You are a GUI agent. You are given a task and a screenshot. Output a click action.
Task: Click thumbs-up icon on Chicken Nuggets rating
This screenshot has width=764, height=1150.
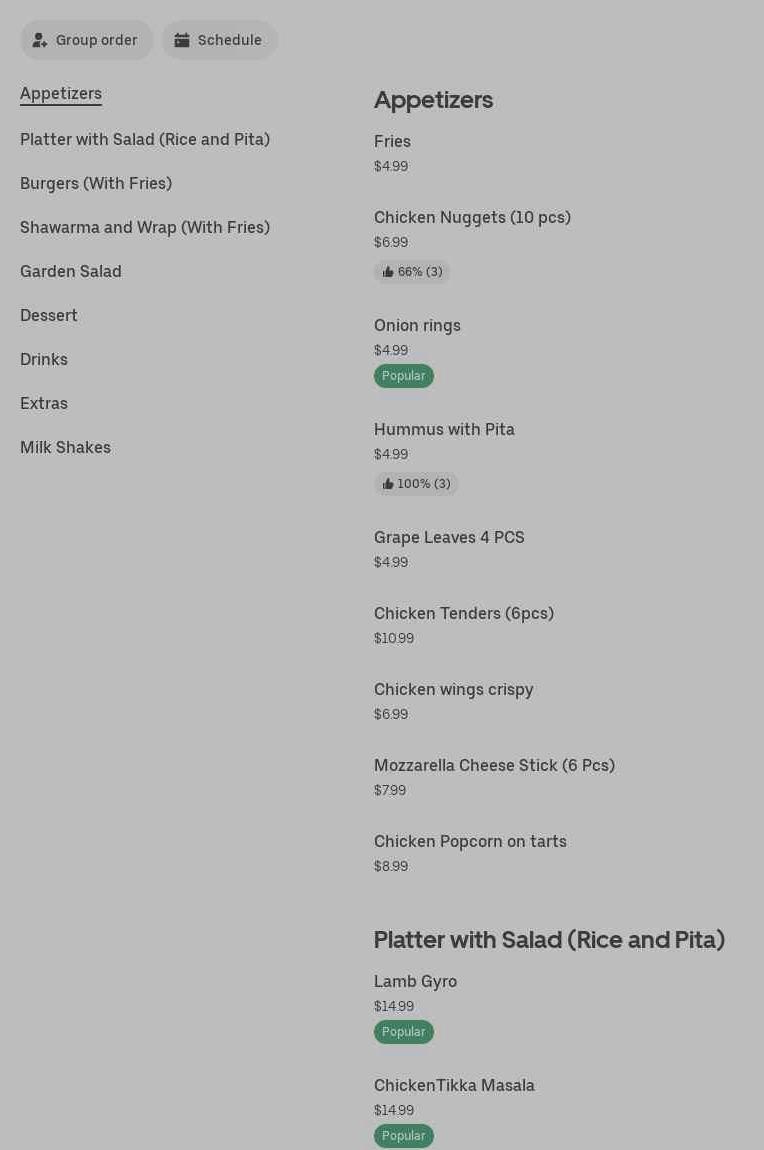tap(388, 272)
